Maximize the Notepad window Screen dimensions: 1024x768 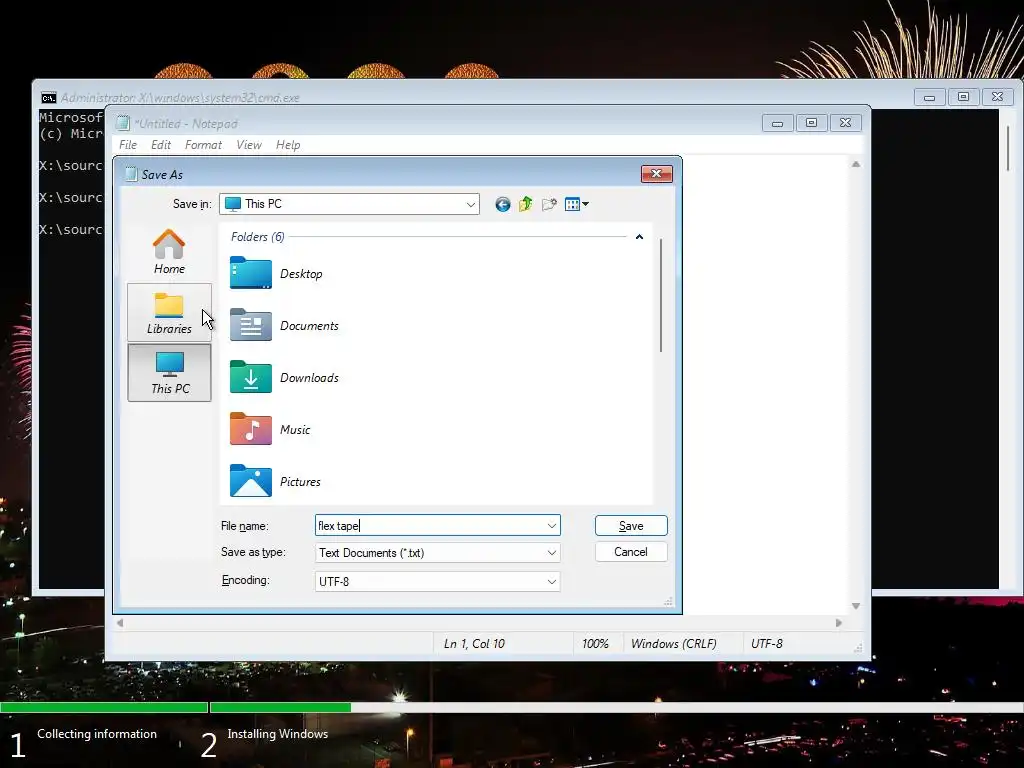[x=811, y=123]
